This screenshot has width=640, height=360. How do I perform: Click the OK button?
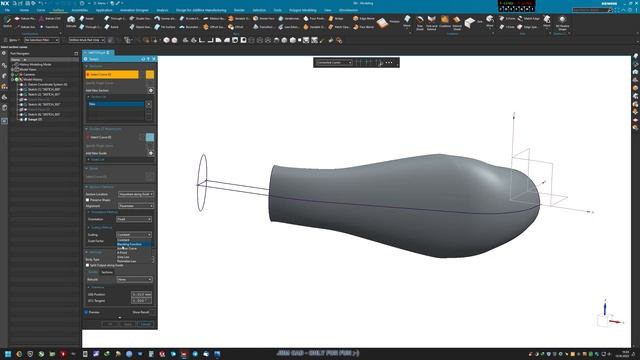tap(110, 324)
